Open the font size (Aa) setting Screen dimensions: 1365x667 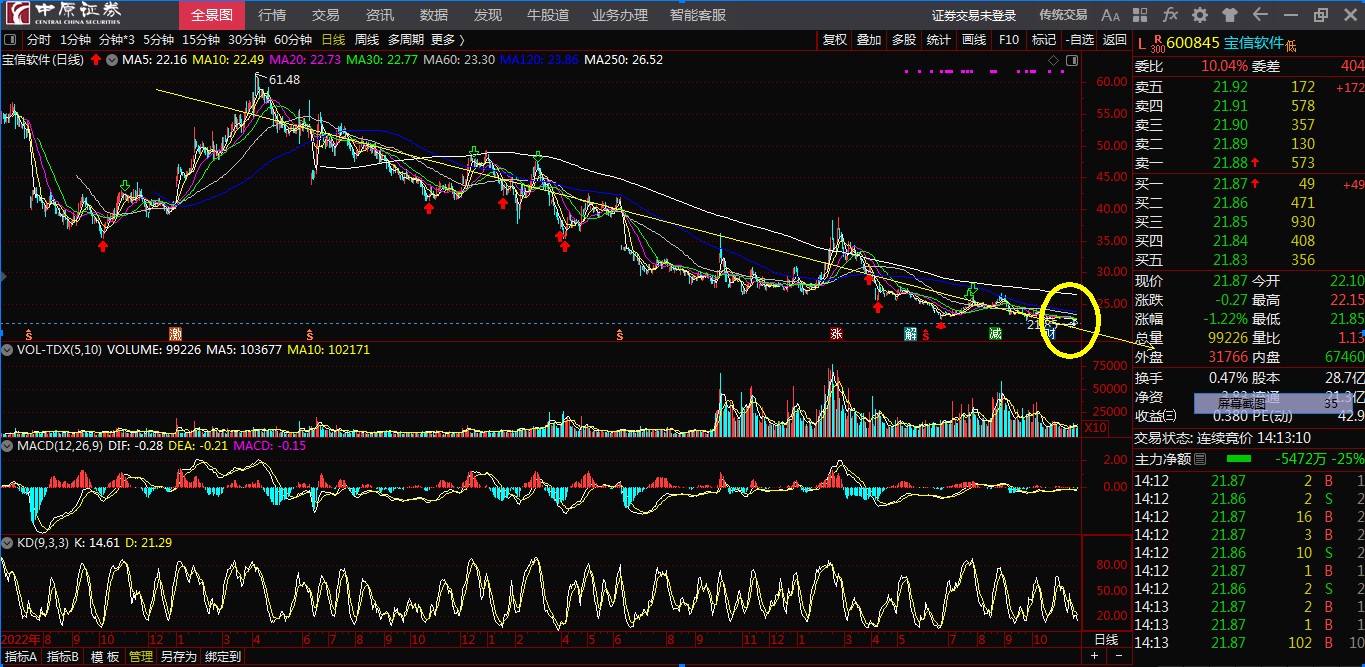click(1110, 15)
